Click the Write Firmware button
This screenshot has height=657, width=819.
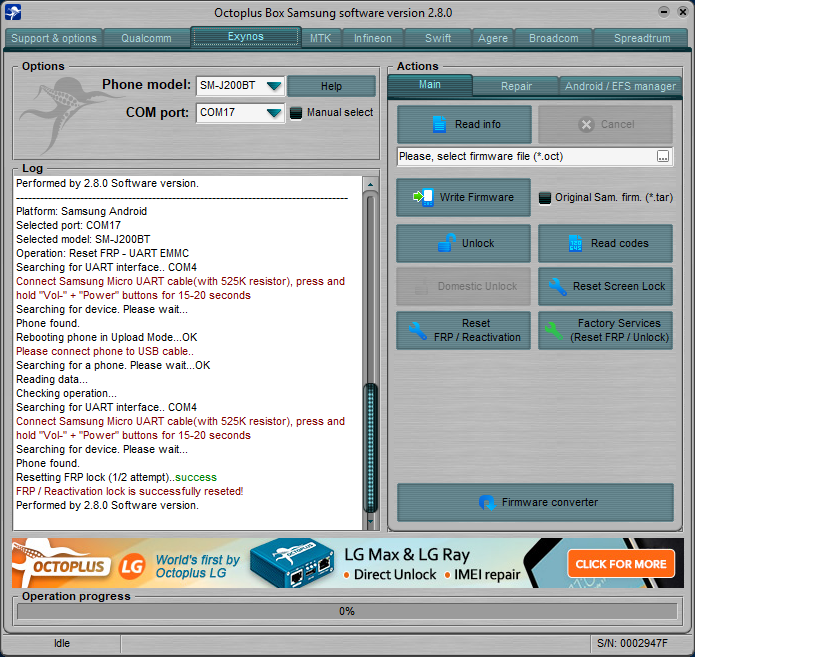[463, 197]
